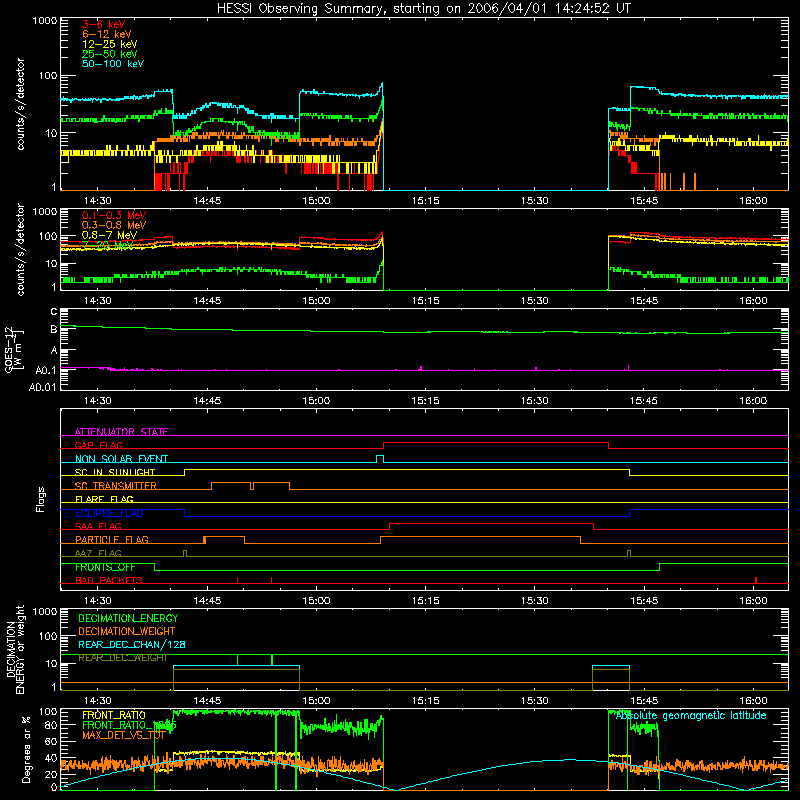Click the yellow "0.8-7 MeV" legend label
Screen dimensions: 800x800
(109, 235)
